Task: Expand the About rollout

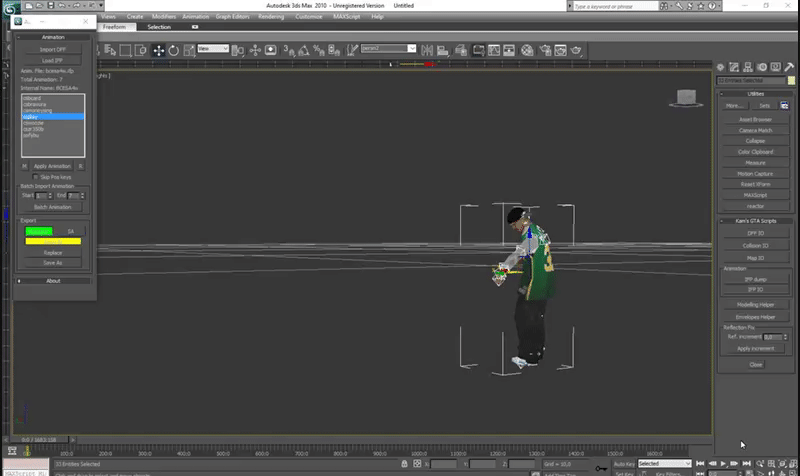Action: tap(53, 281)
